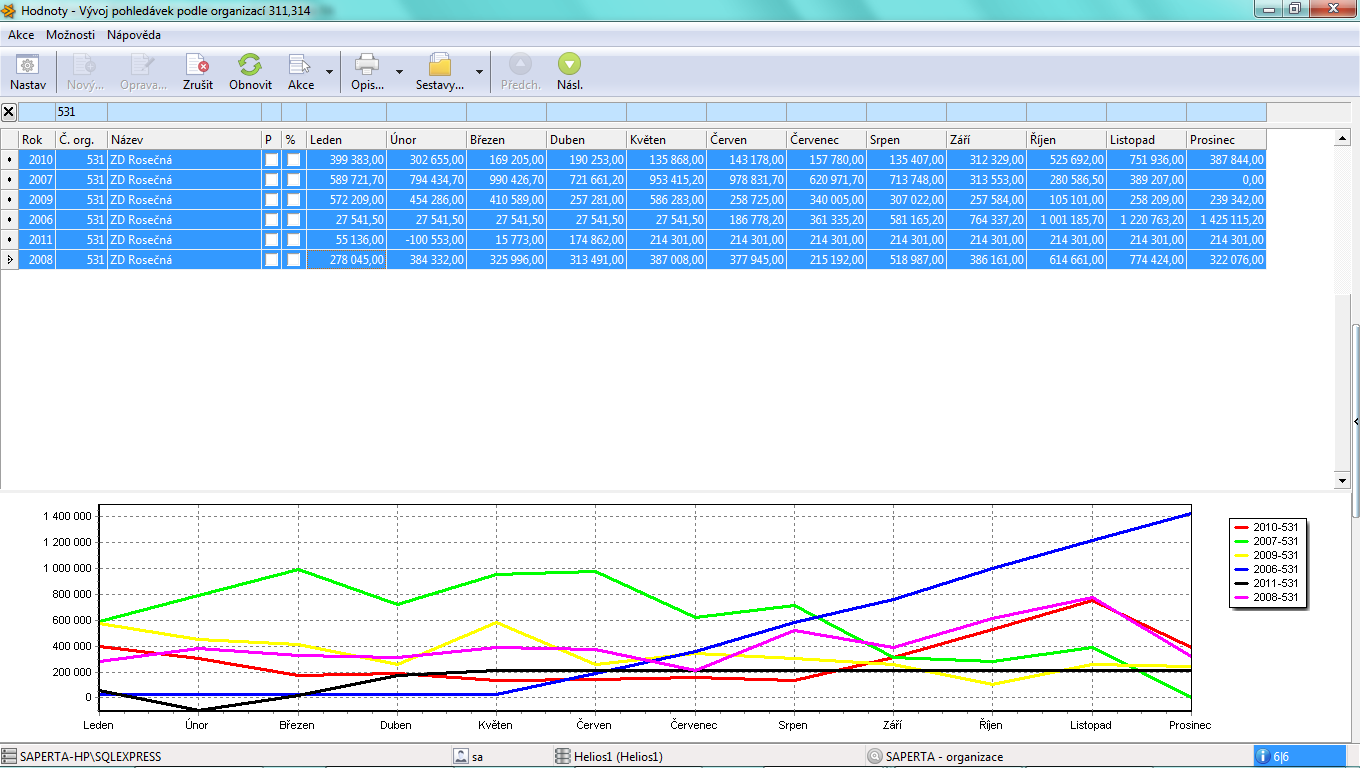Select the cell 990 426,70 in Březen
Image resolution: width=1360 pixels, height=768 pixels.
pyautogui.click(x=506, y=179)
